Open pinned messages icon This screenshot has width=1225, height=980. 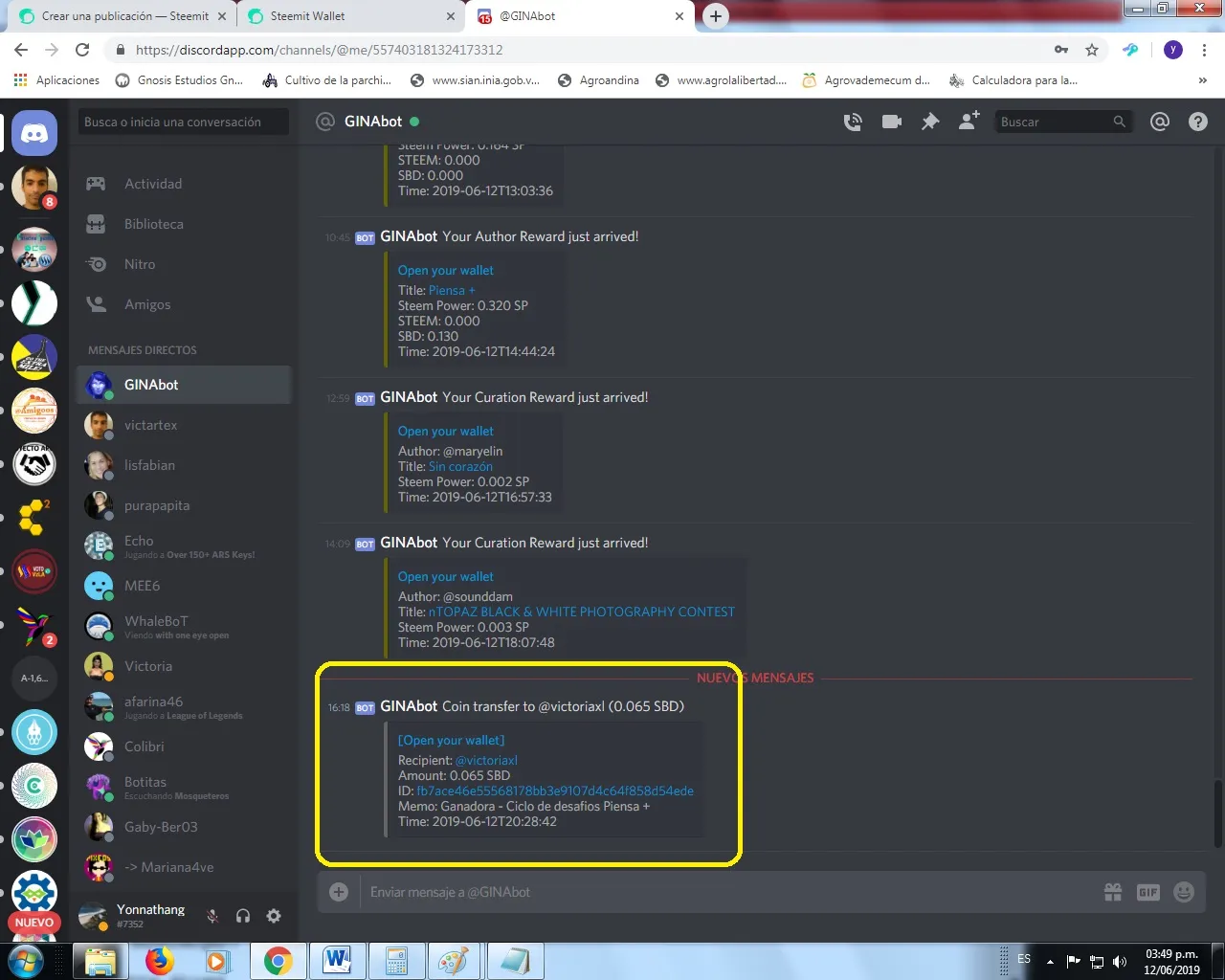point(930,122)
